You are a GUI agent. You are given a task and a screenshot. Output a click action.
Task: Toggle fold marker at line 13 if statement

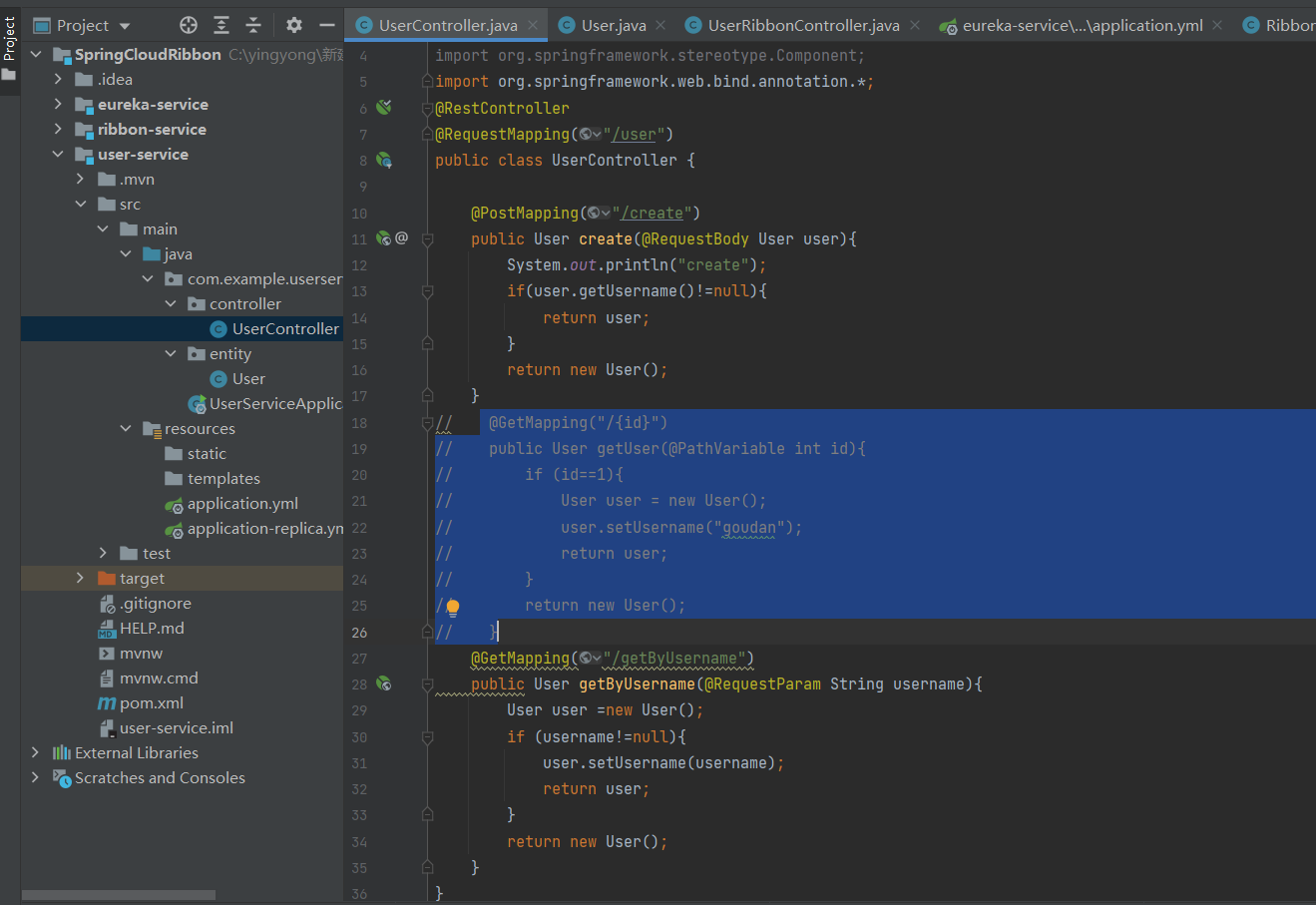click(x=427, y=291)
